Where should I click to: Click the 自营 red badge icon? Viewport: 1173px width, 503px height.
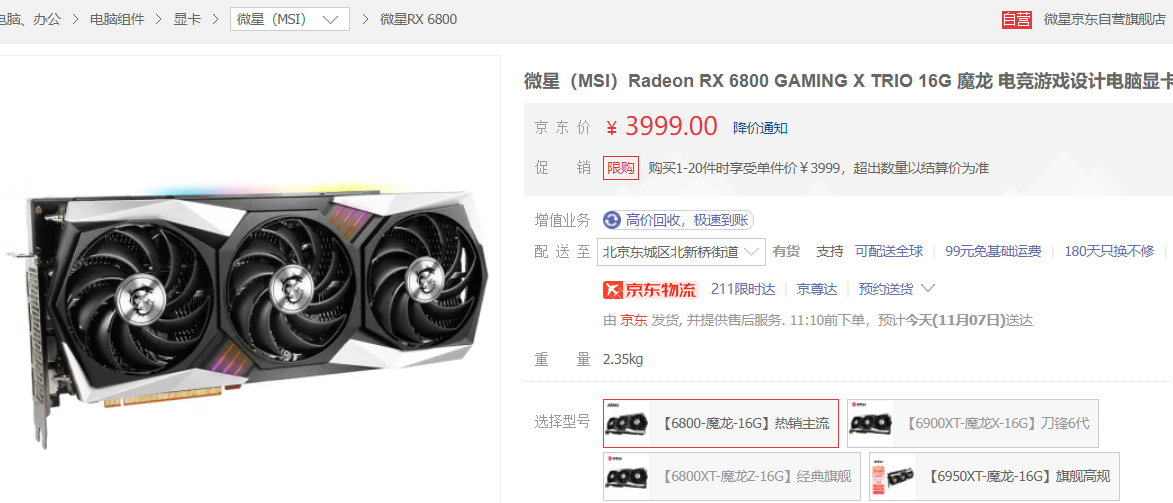[1017, 19]
